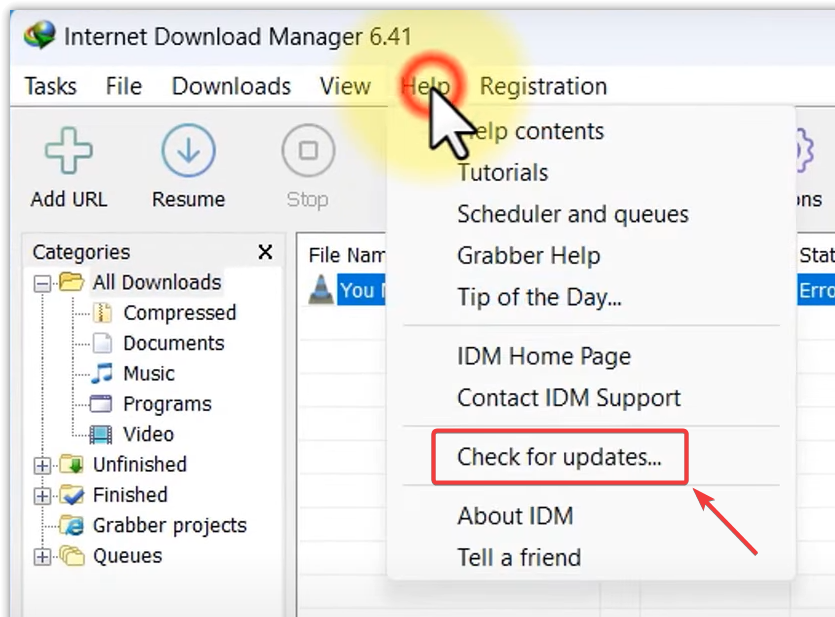Select the Documents category
The height and width of the screenshot is (617, 835).
[x=174, y=343]
